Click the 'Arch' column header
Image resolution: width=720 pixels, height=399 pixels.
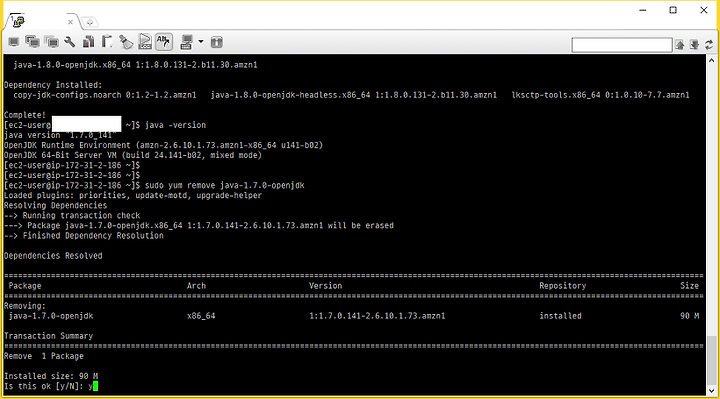[196, 286]
